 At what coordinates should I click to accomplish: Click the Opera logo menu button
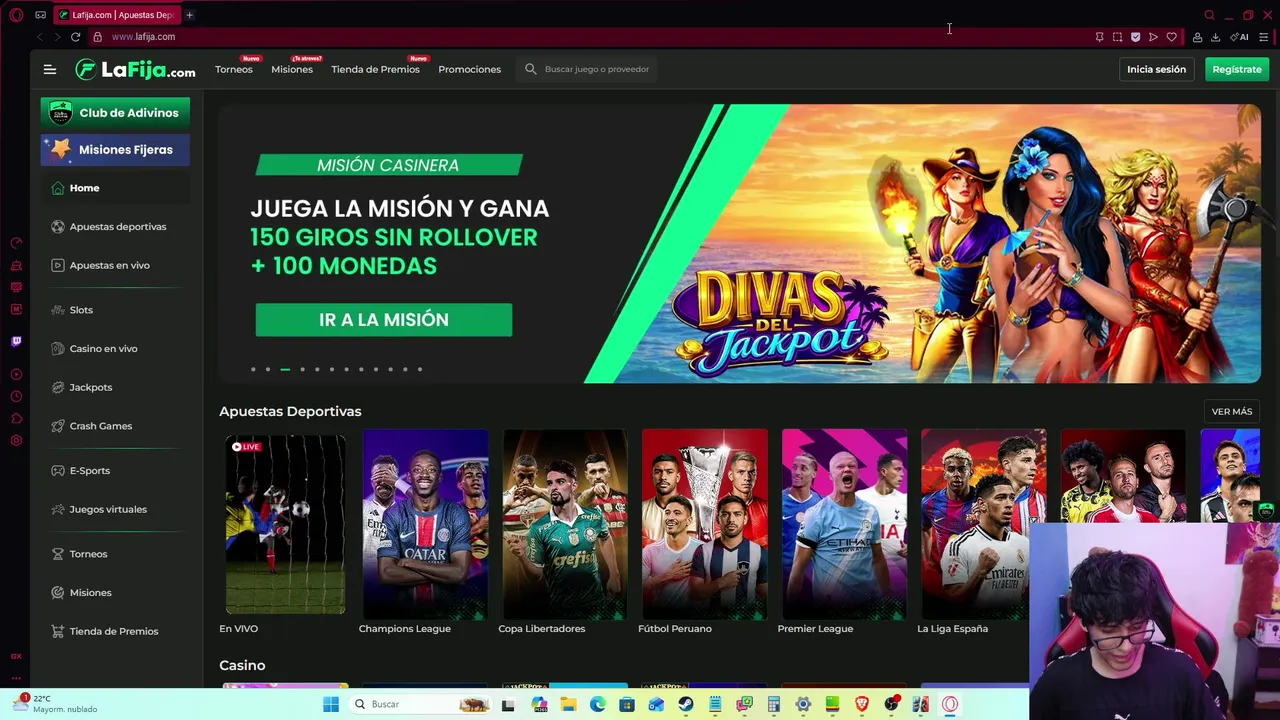click(x=16, y=15)
